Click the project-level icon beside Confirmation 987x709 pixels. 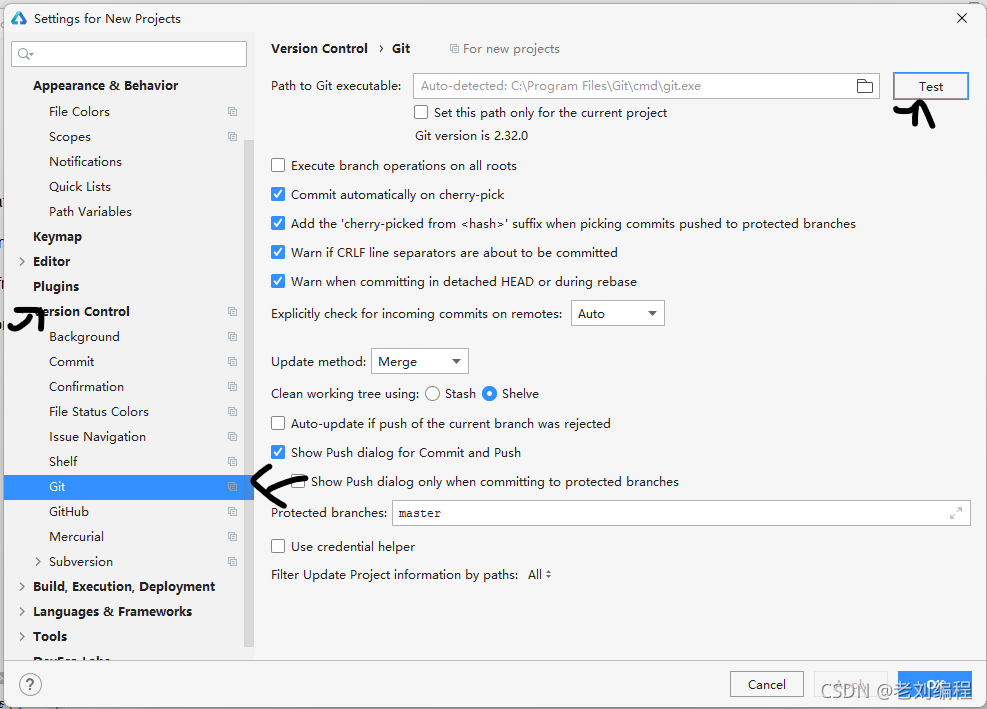[x=232, y=387]
